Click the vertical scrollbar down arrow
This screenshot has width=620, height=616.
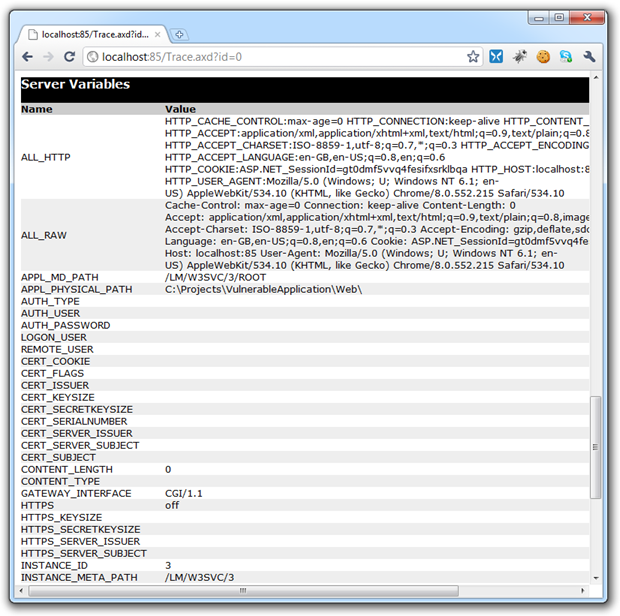pos(595,578)
